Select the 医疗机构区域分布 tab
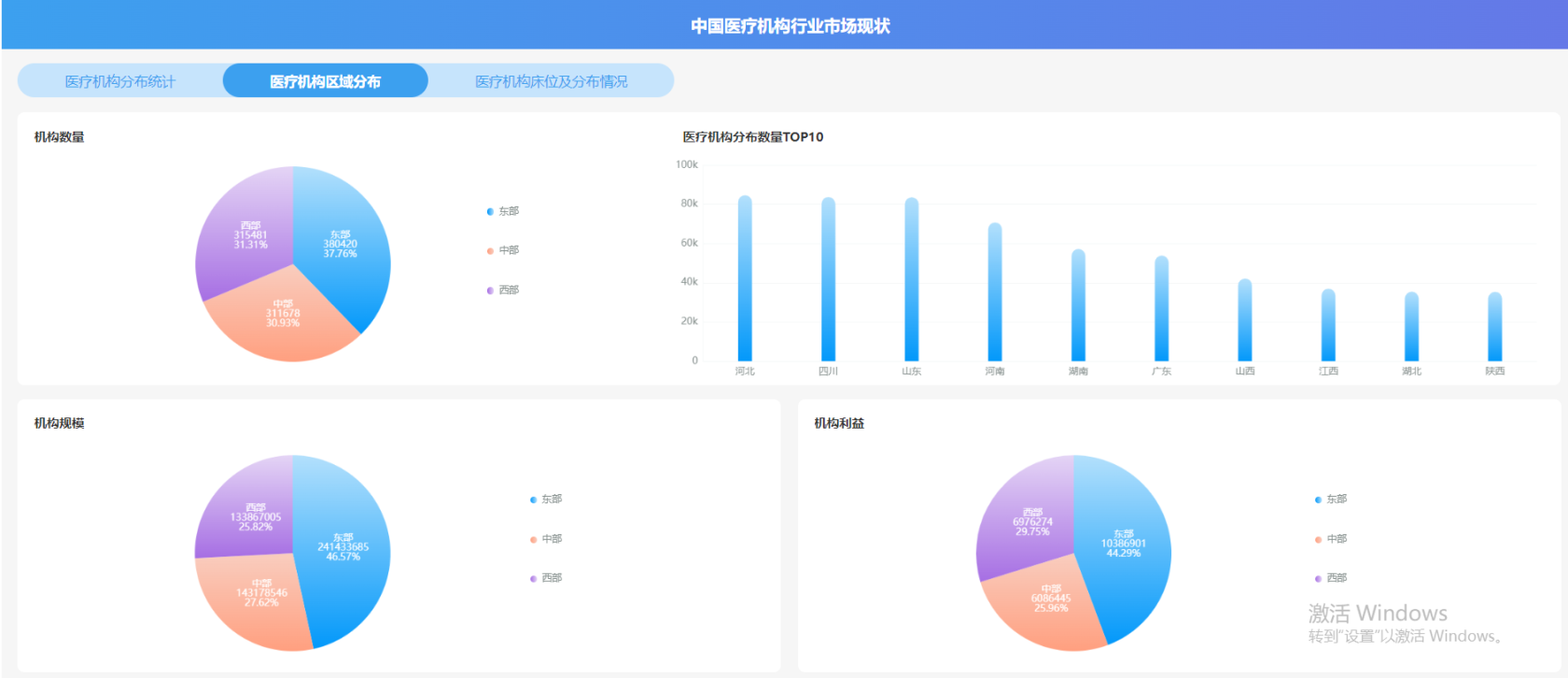Image resolution: width=1568 pixels, height=678 pixels. pyautogui.click(x=325, y=81)
